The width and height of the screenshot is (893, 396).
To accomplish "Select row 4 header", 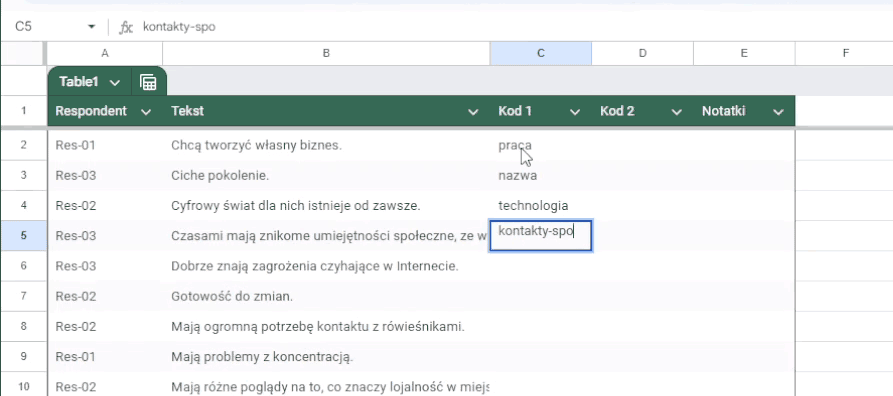I will coord(23,206).
